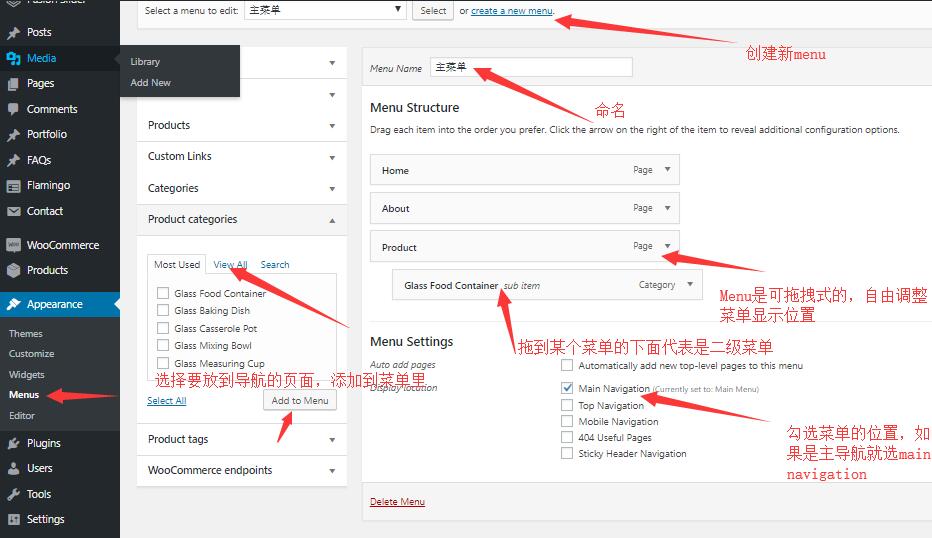
Task: Click the Pages icon in sidebar
Action: [13, 84]
